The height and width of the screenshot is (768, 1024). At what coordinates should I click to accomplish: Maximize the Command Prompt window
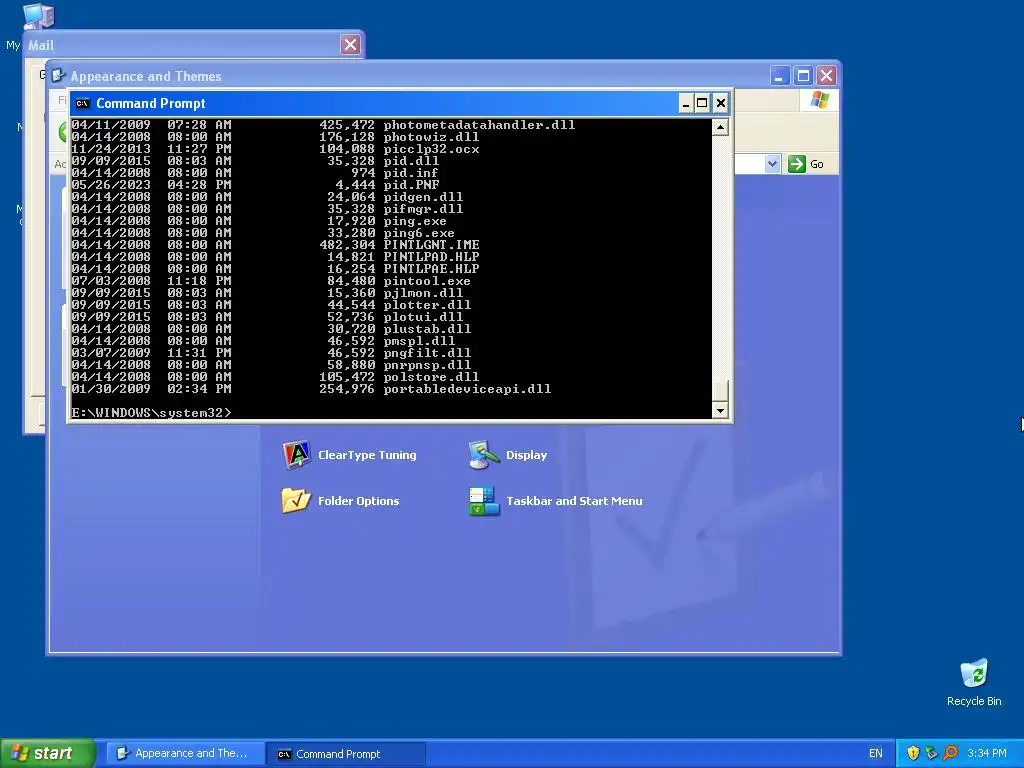pos(702,103)
